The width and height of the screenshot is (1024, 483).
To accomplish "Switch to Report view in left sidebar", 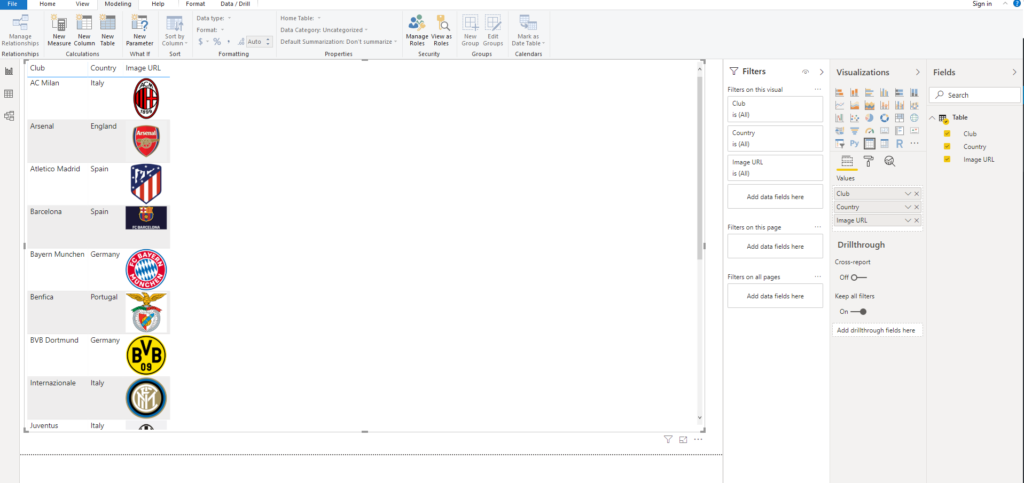I will coord(9,71).
